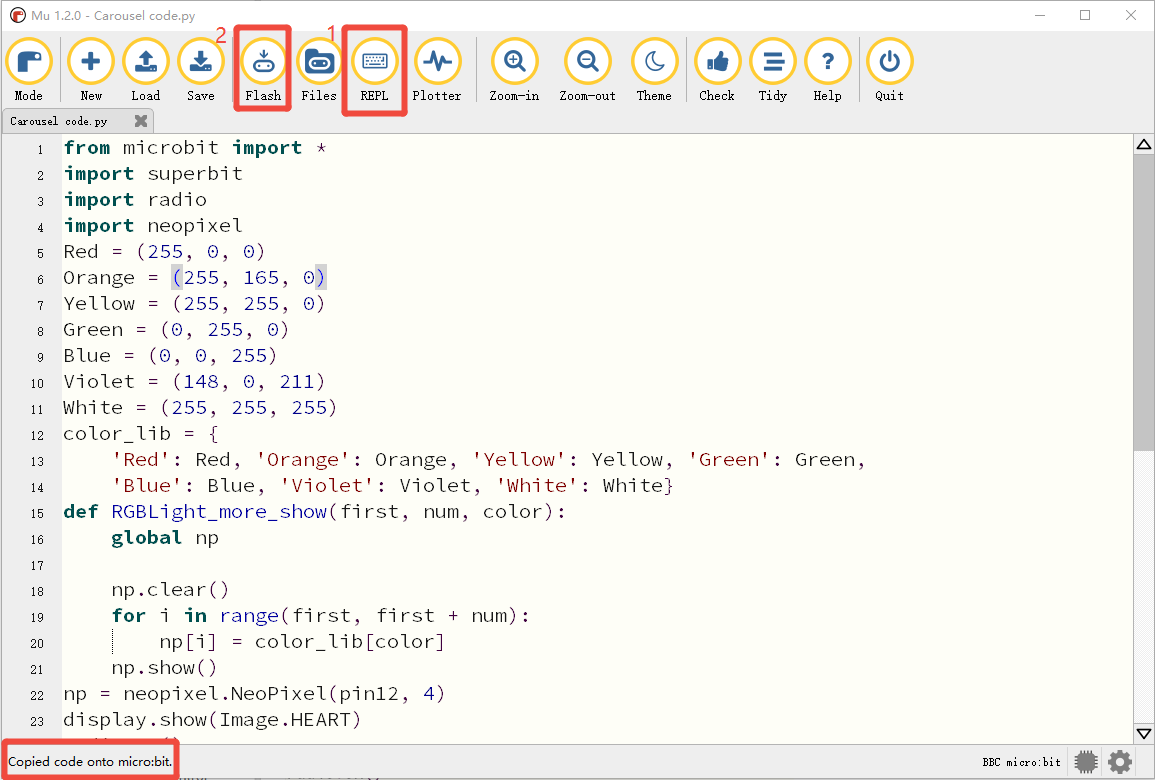
Task: Toggle the REPL panel
Action: [x=374, y=70]
